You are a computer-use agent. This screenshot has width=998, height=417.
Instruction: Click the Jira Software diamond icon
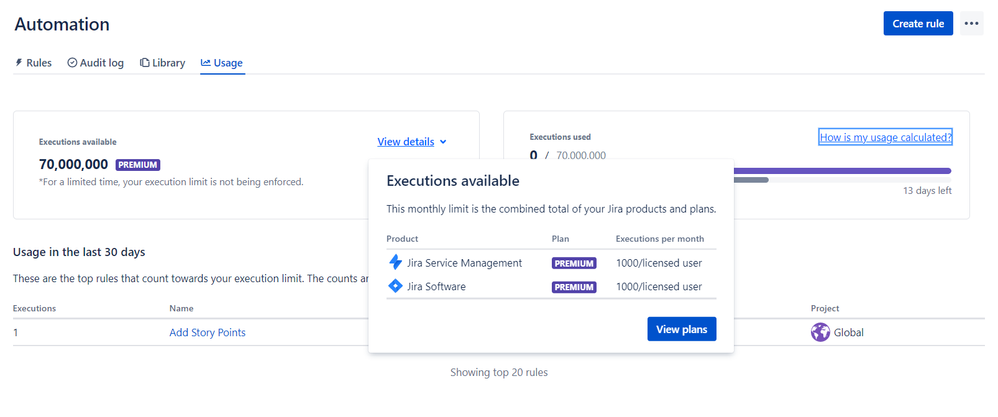pyautogui.click(x=395, y=287)
